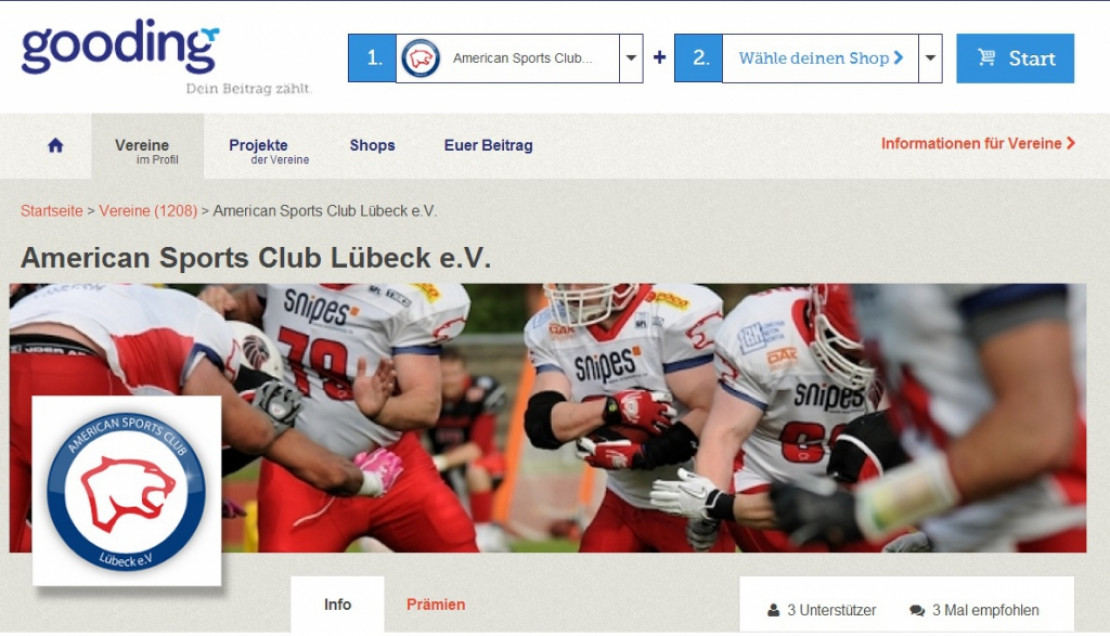Open the club selection dropdown arrow

click(631, 58)
